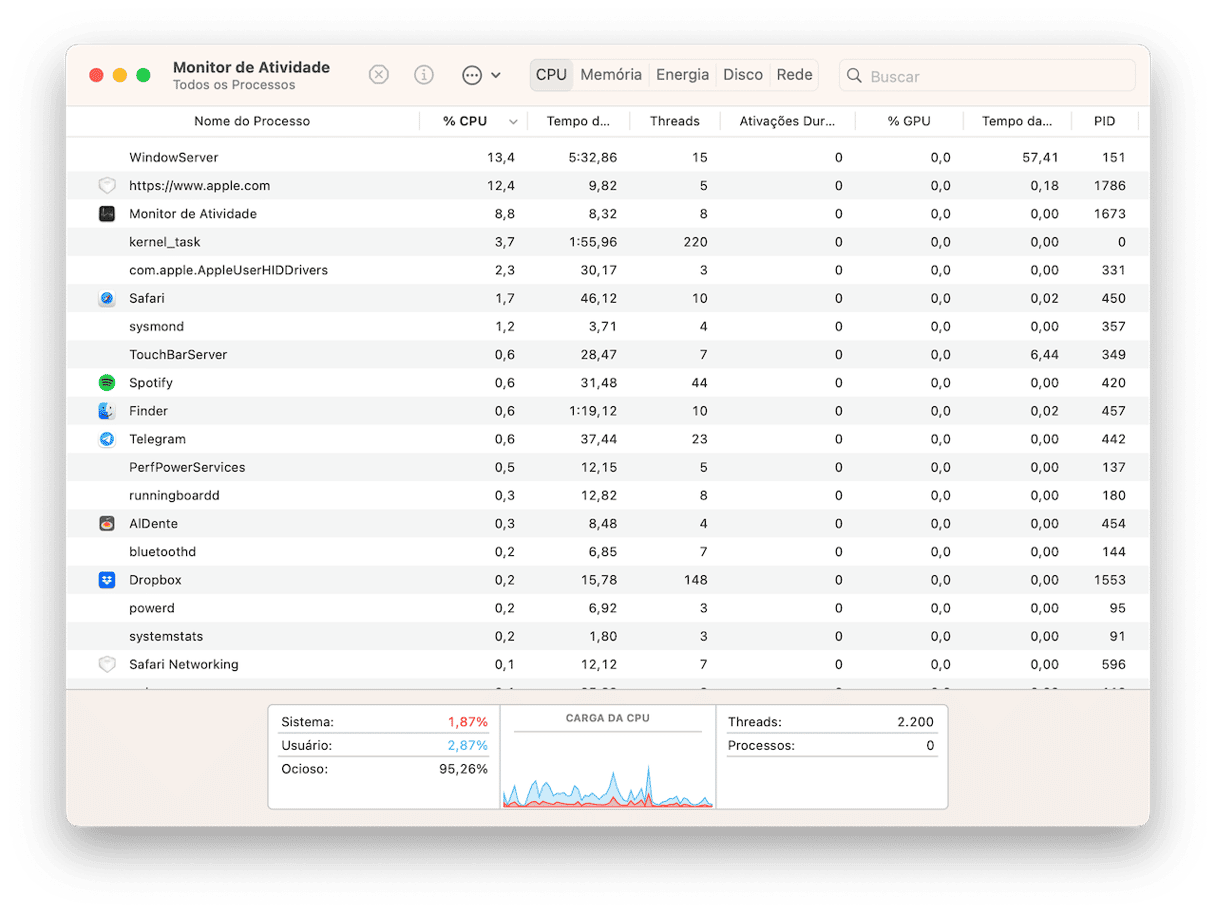Select the powerd process row

click(x=608, y=608)
